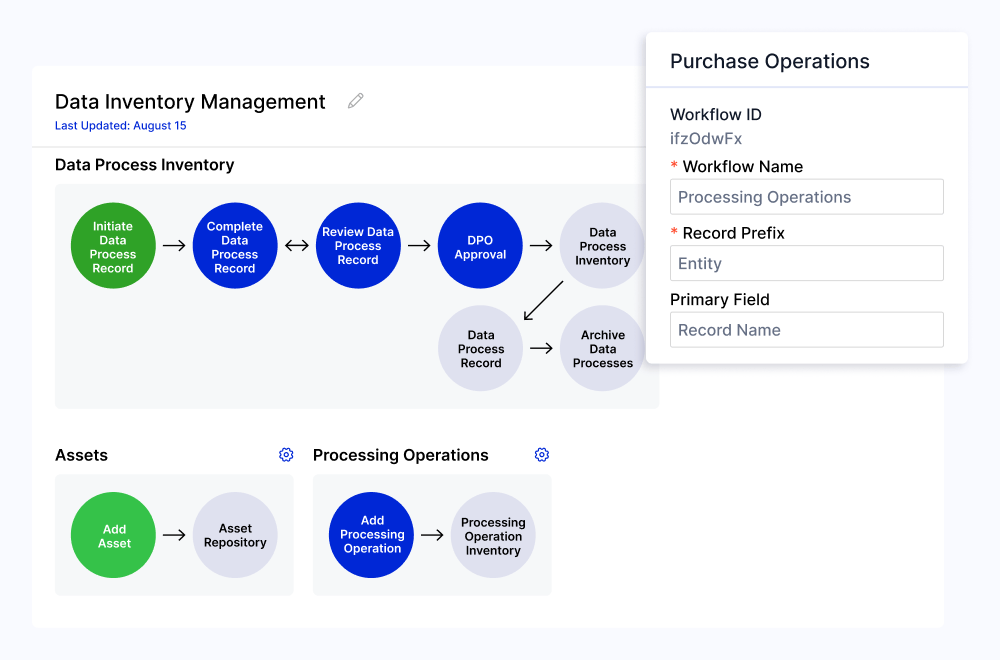Select the Processing Operation Inventory node
The image size is (1000, 660).
point(493,535)
